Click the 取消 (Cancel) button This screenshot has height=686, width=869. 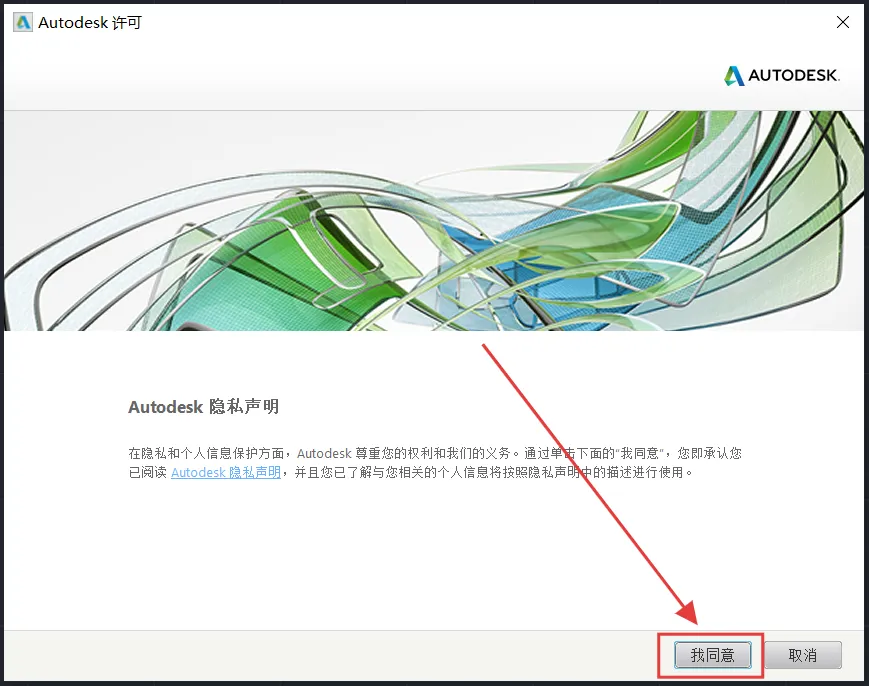coord(802,655)
